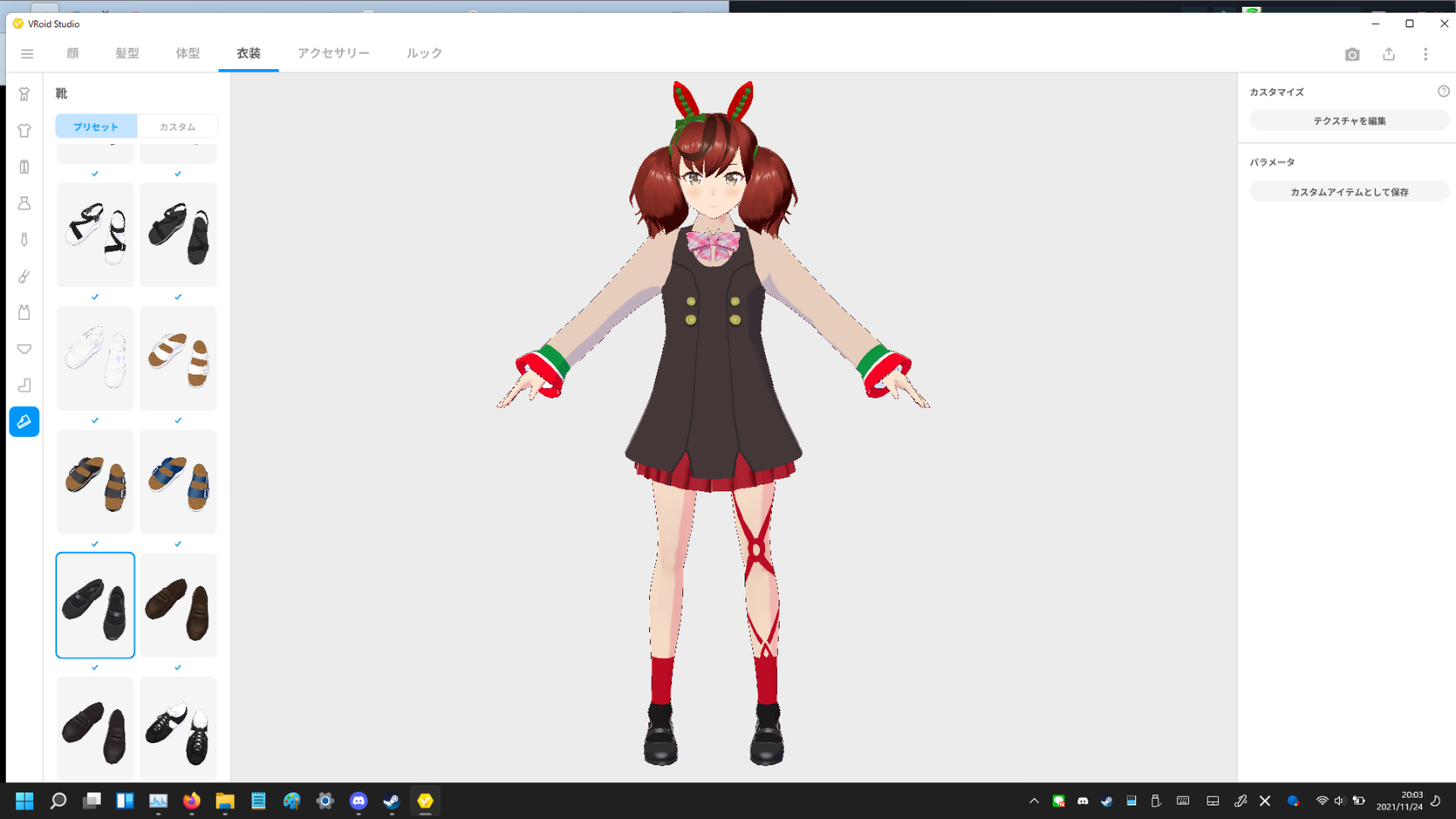Open the hamburger main menu

coord(27,54)
